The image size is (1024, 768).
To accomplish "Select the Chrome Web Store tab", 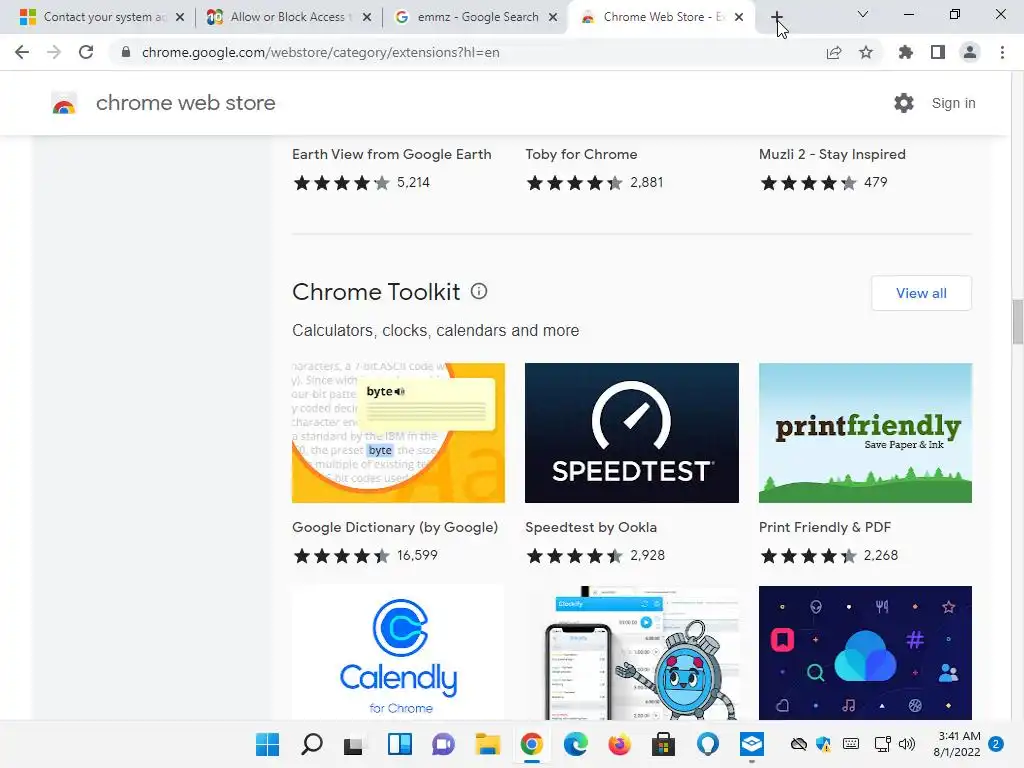I will coord(662,17).
